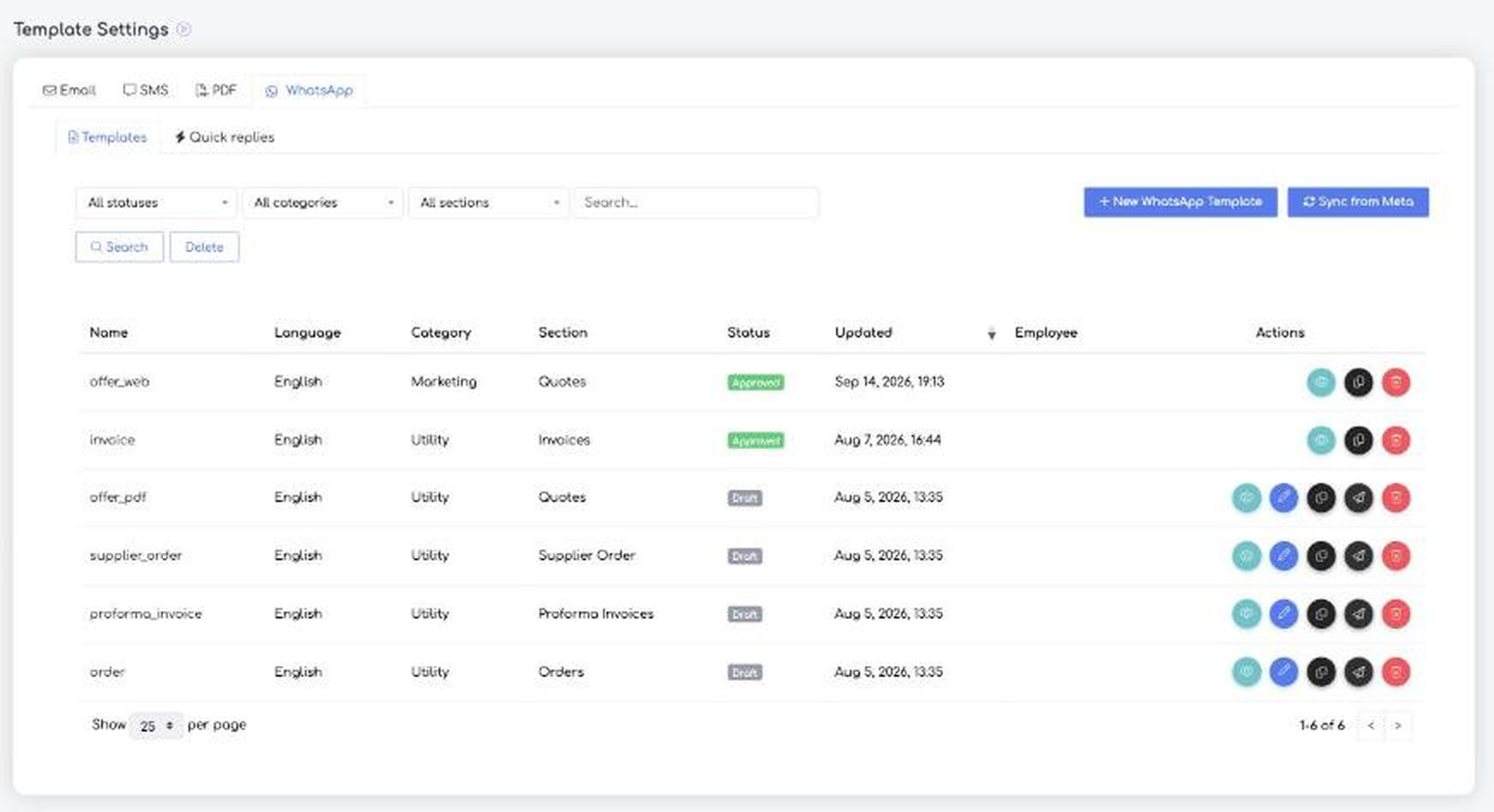Open the All statuses dropdown
1494x812 pixels.
coord(157,203)
